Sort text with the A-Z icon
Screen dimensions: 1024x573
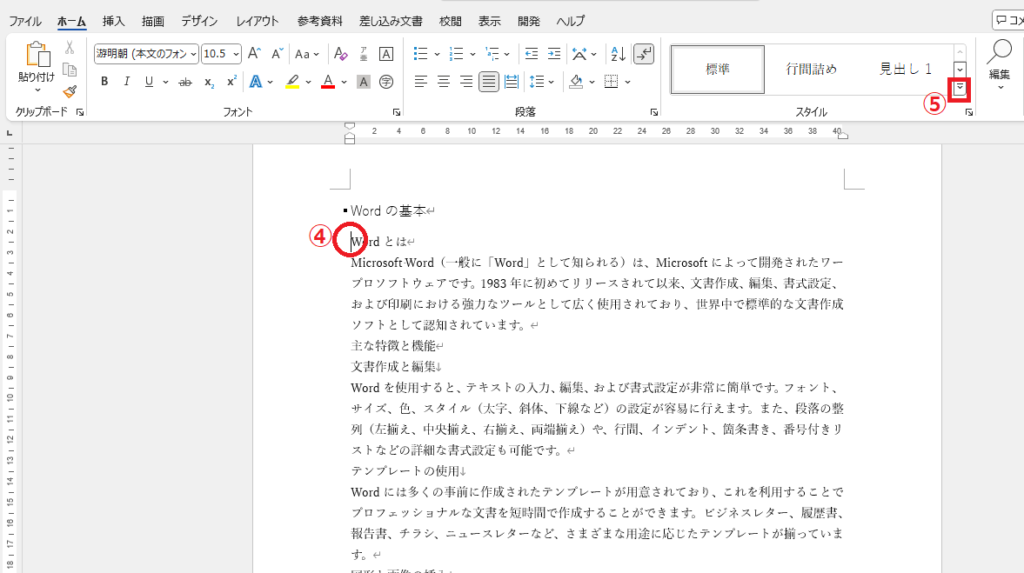pyautogui.click(x=617, y=54)
